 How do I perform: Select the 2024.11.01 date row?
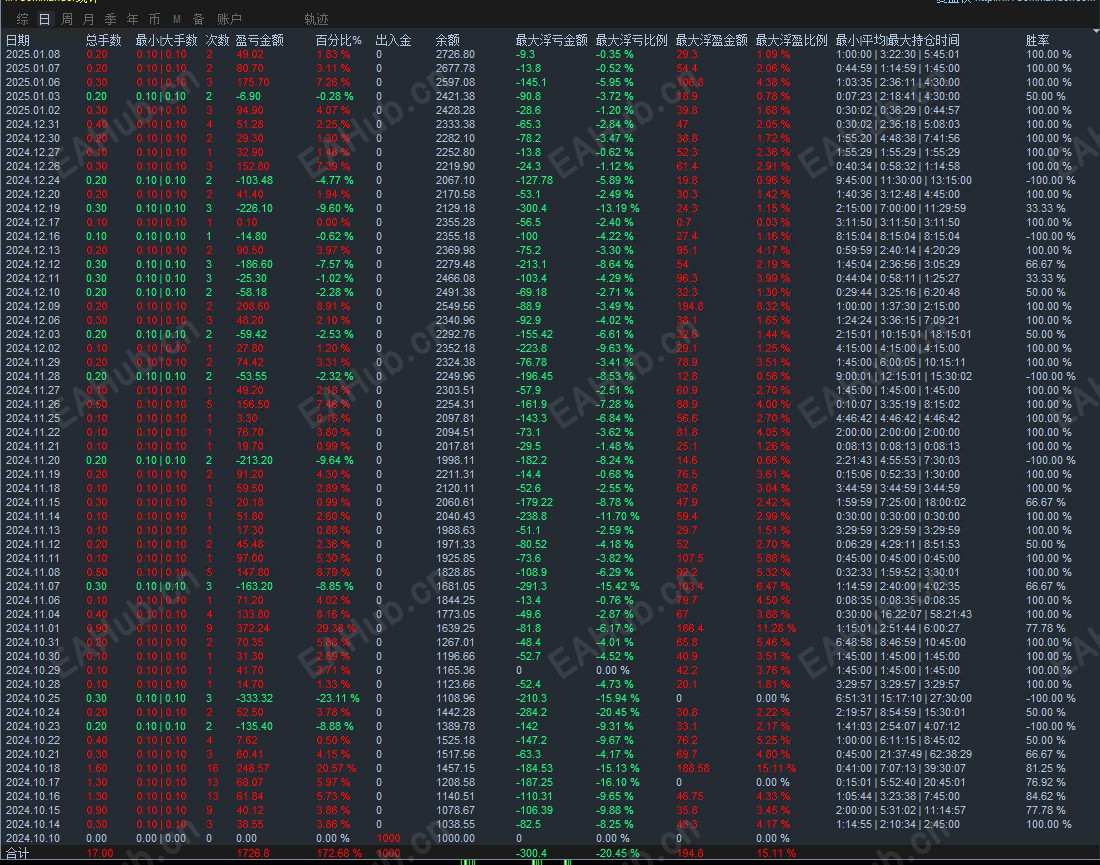tap(33, 628)
